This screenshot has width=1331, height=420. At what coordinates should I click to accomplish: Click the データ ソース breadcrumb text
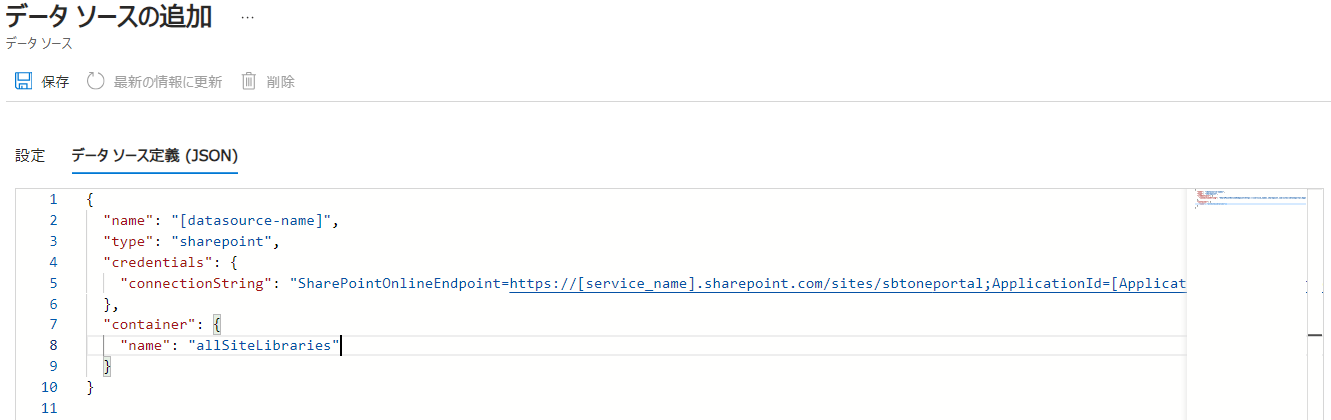click(39, 44)
